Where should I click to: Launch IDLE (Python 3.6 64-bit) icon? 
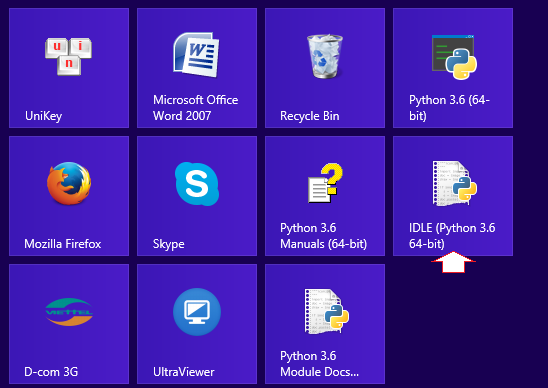coord(454,183)
